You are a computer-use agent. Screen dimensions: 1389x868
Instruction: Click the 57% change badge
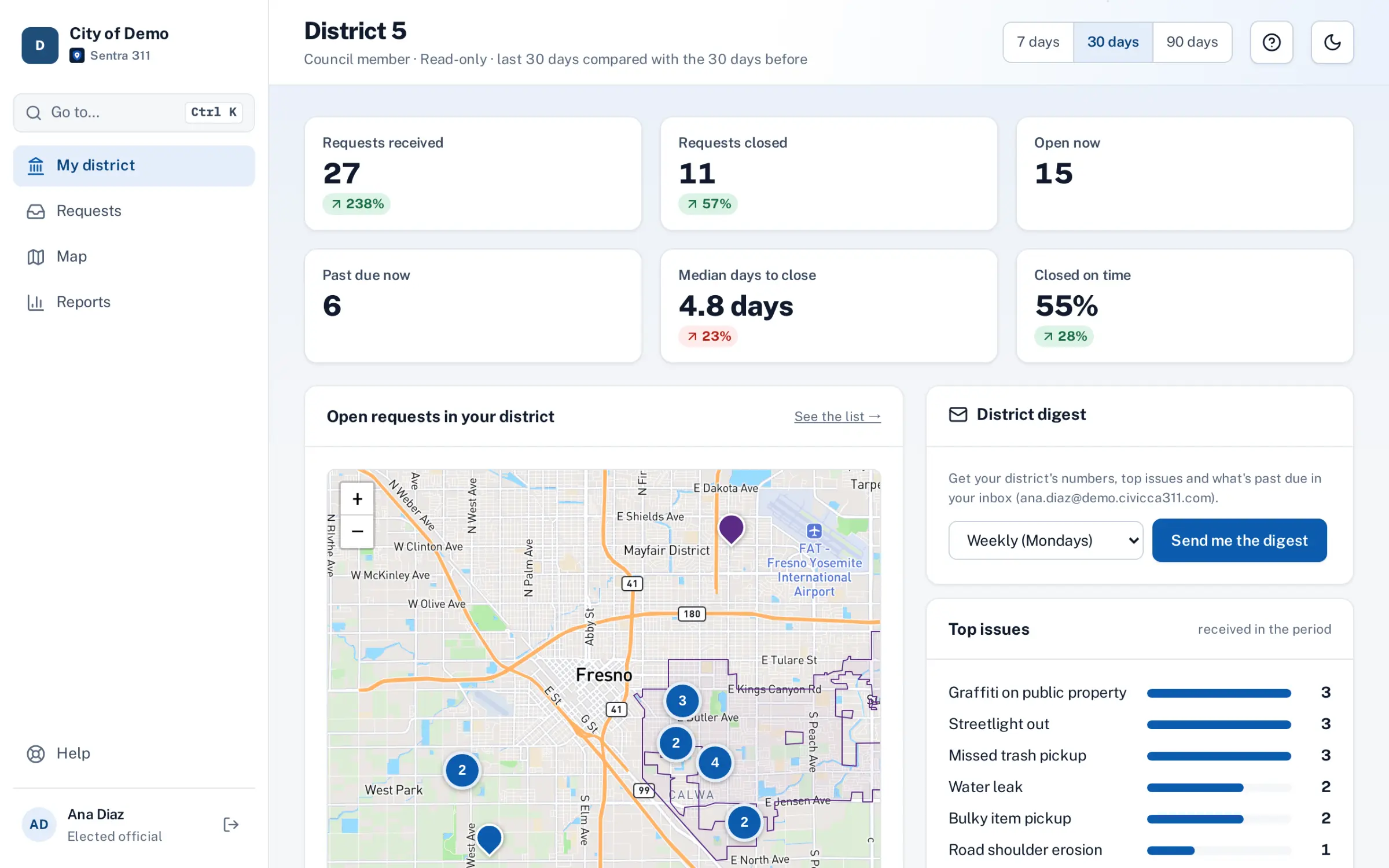pos(708,204)
